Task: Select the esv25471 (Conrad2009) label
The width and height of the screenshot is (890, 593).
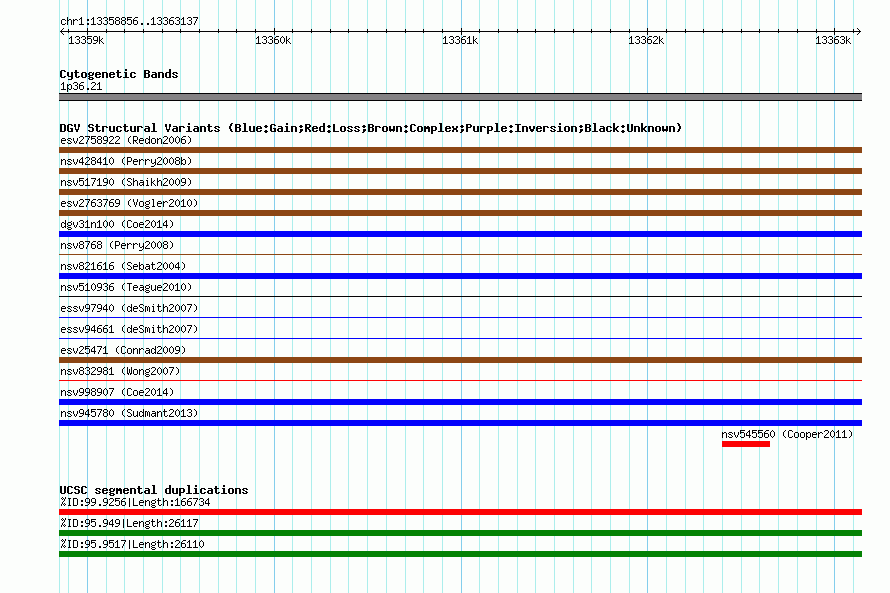Action: (x=123, y=350)
